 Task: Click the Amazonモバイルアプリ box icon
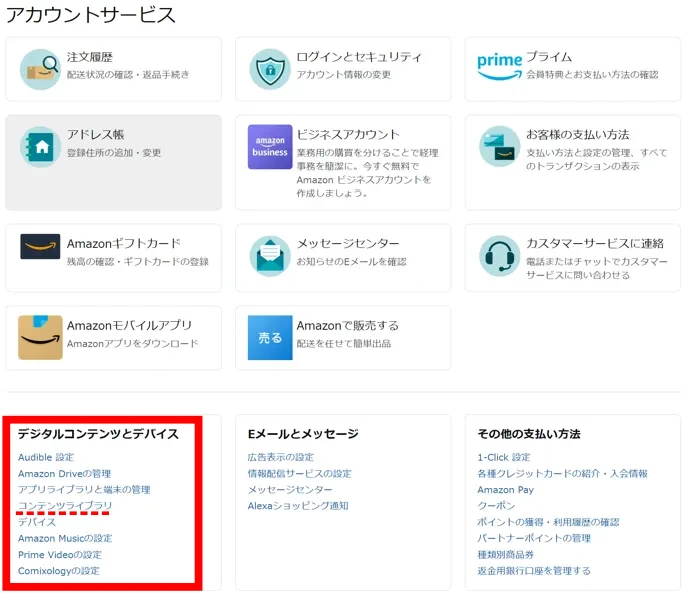coord(40,337)
